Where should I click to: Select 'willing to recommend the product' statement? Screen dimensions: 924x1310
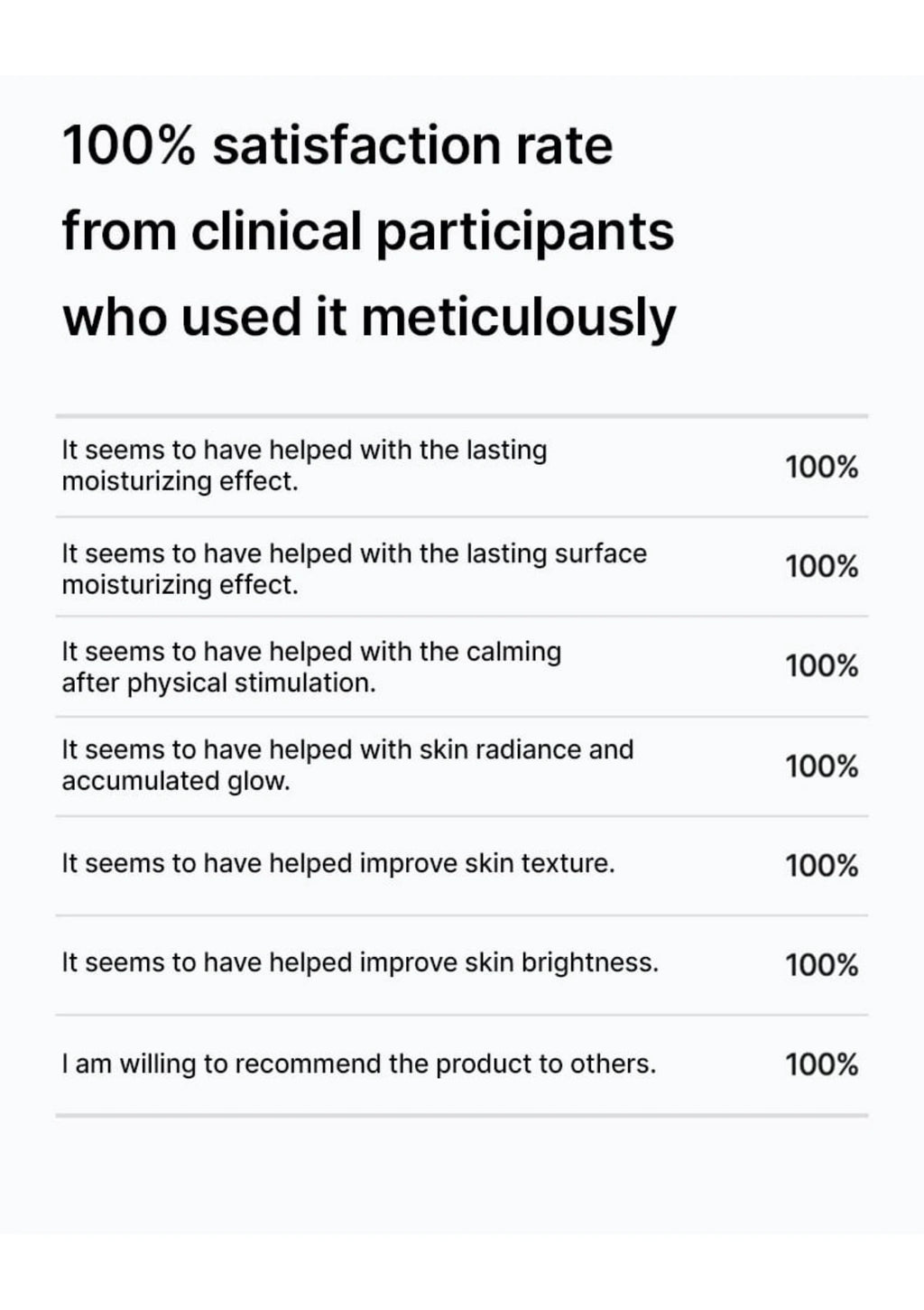point(359,1064)
